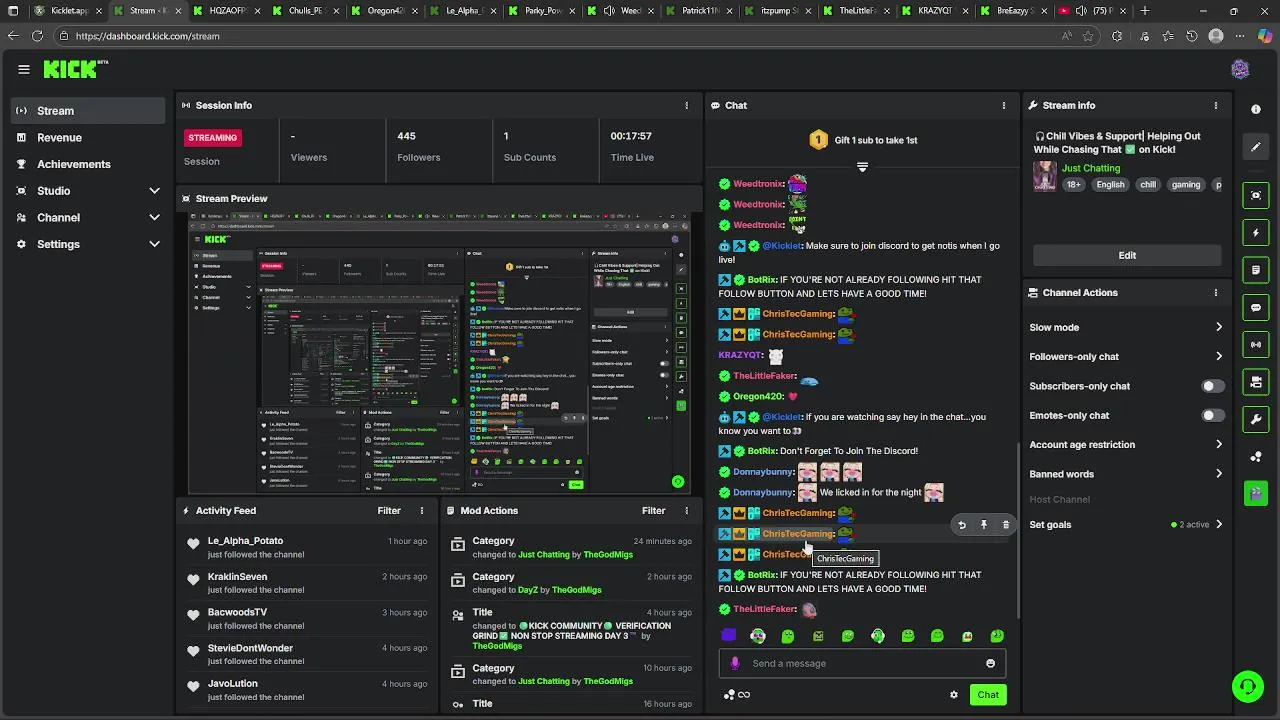Click Donnaybunny username in 'We licked in' message
Screen dimensions: 1280x720
point(763,493)
